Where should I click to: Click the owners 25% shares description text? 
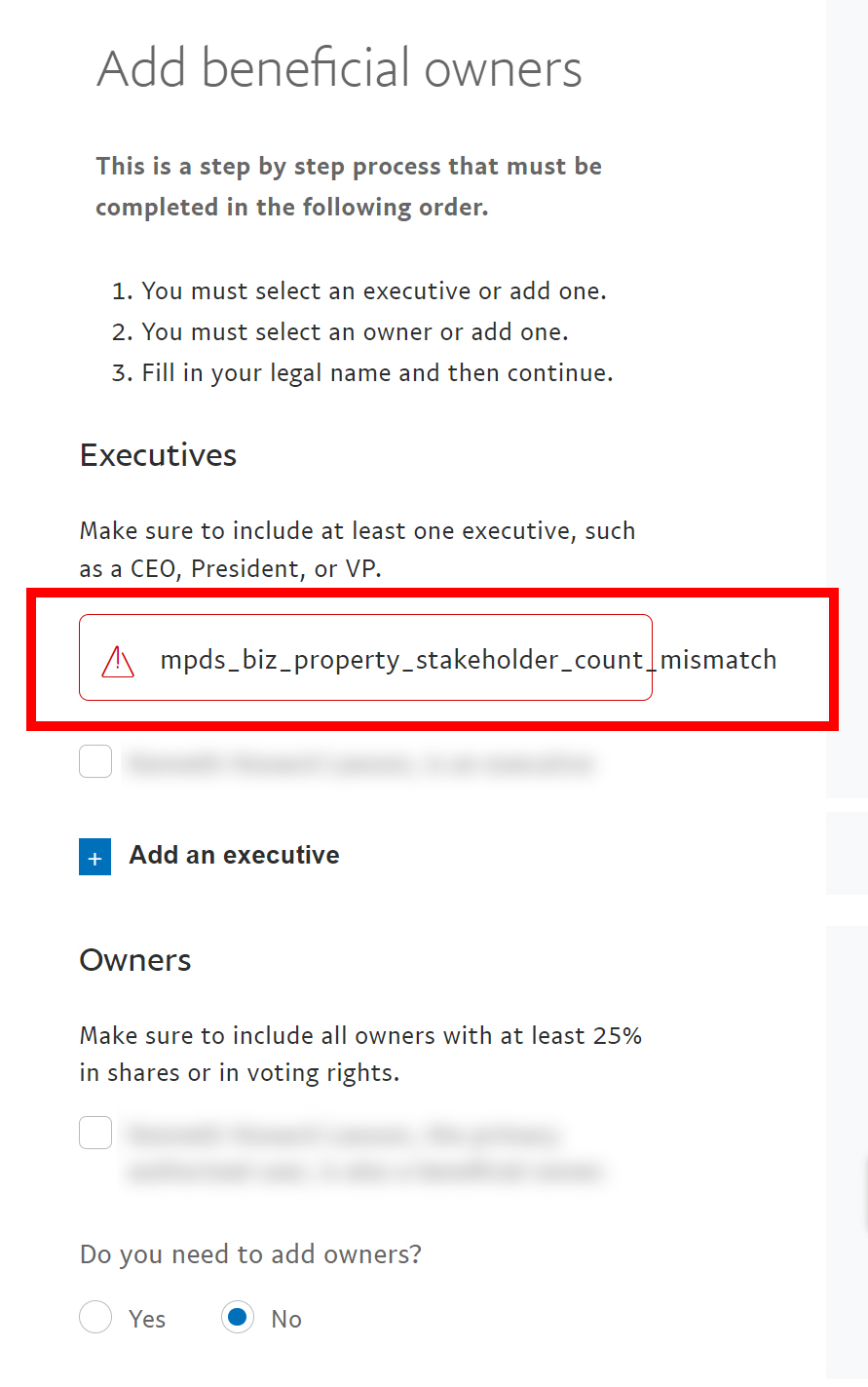click(x=360, y=1054)
